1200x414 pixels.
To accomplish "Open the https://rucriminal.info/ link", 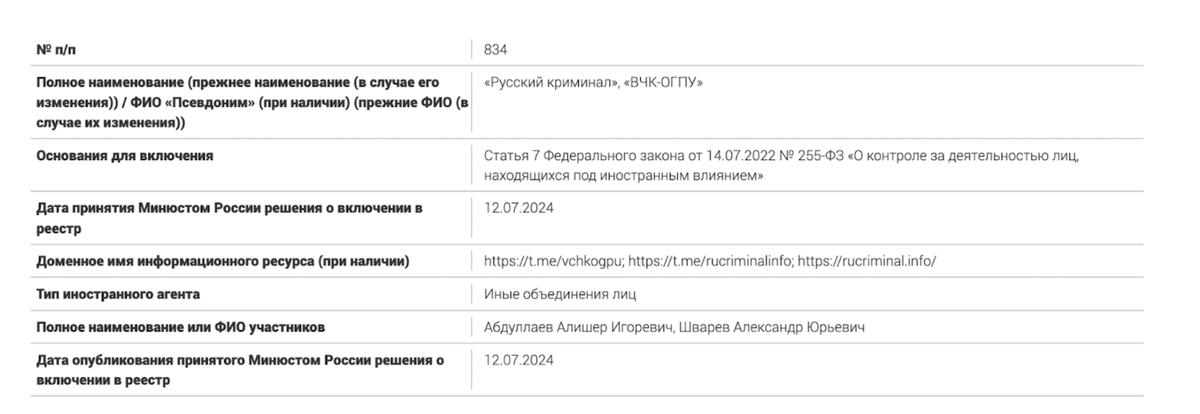I will pos(868,261).
